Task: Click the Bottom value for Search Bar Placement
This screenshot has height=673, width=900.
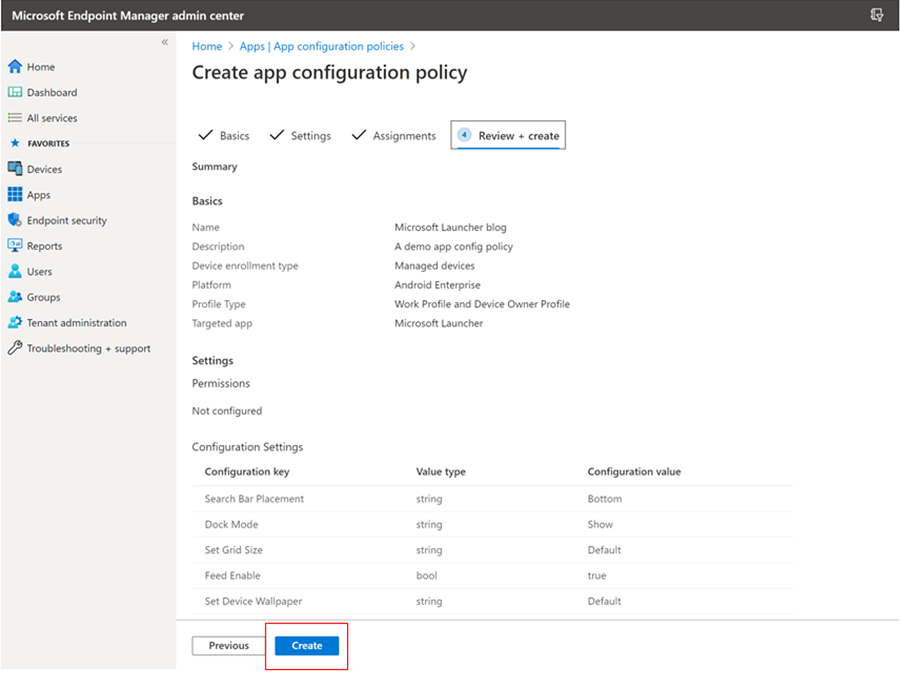Action: pos(604,499)
